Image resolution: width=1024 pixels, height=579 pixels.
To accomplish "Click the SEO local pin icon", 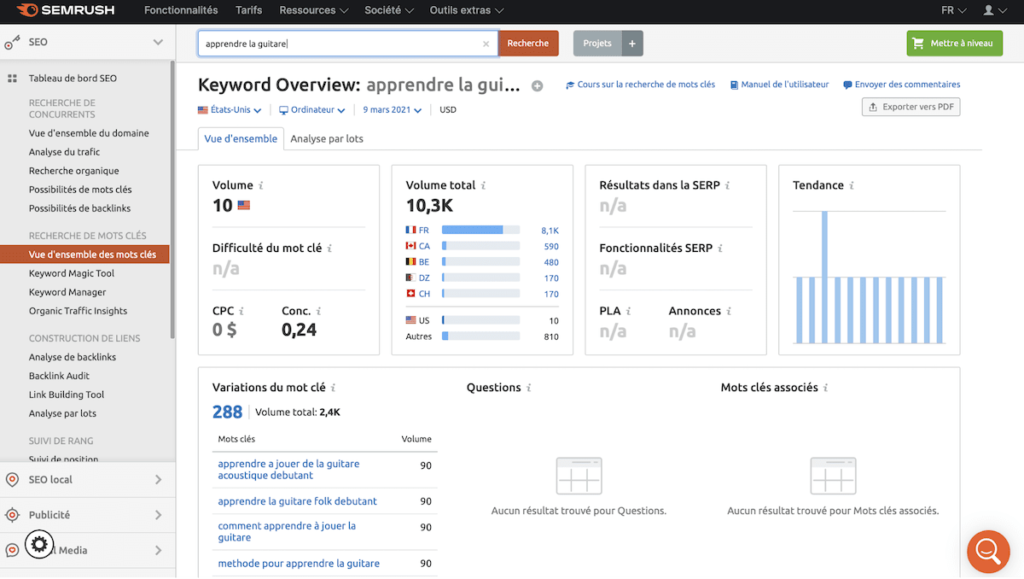I will pyautogui.click(x=12, y=480).
